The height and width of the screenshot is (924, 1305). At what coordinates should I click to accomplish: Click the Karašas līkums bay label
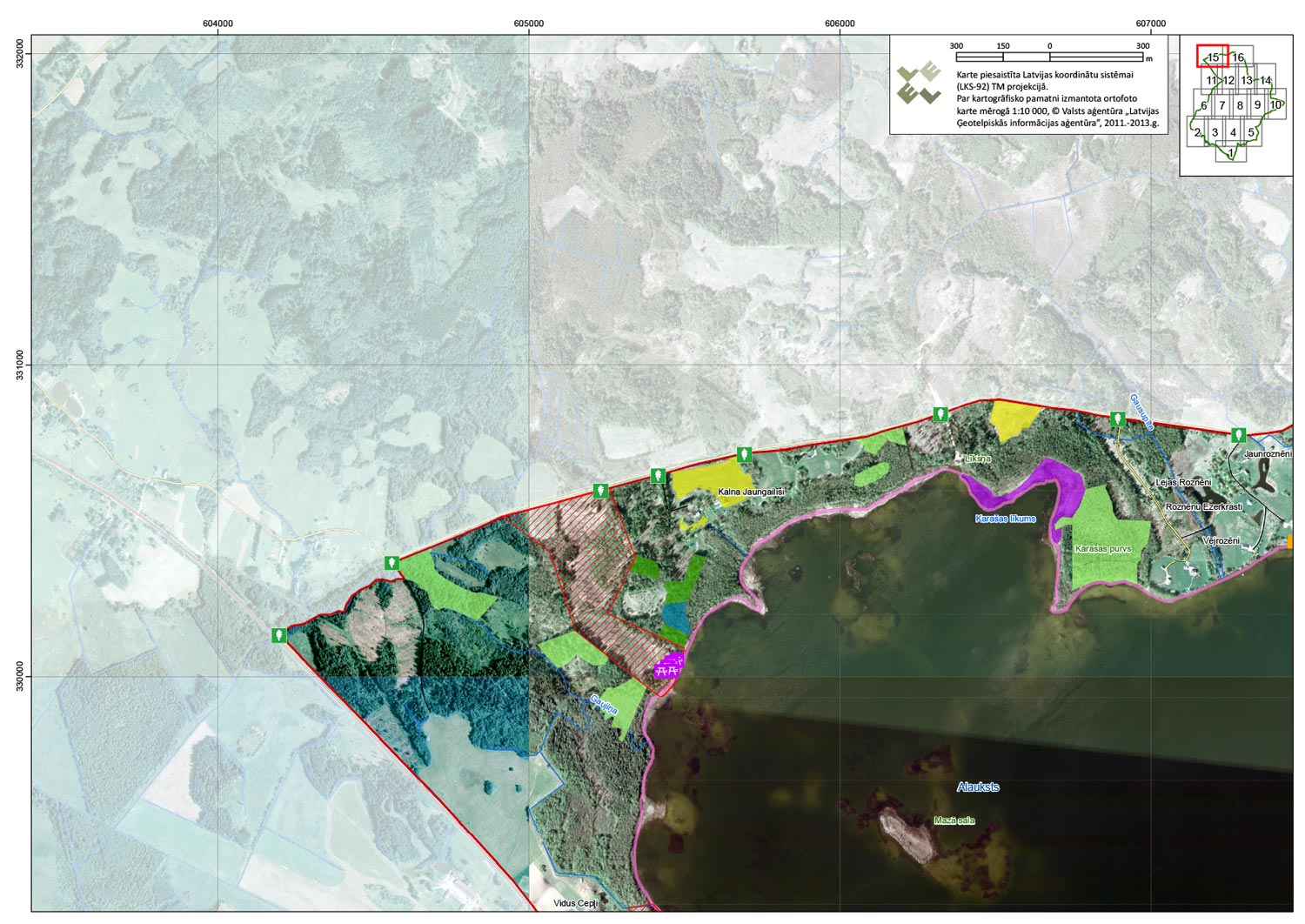pyautogui.click(x=1005, y=519)
